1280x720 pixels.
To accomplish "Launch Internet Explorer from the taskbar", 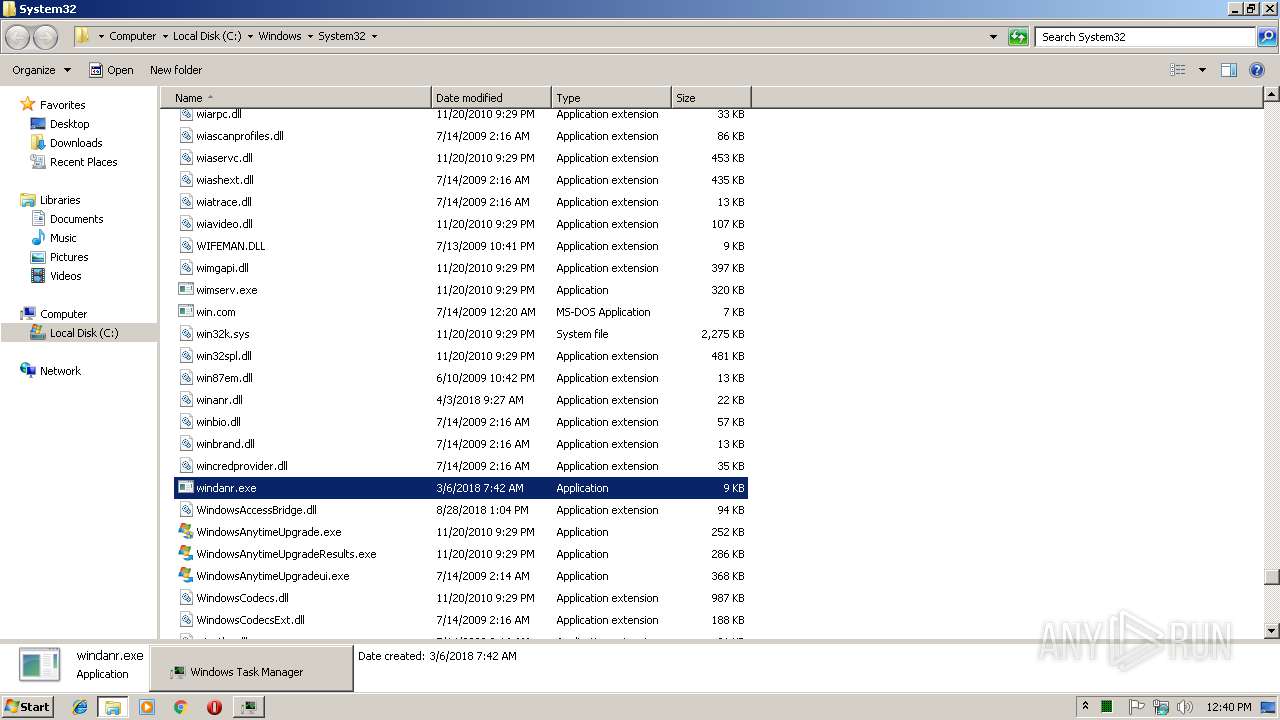I will [80, 707].
